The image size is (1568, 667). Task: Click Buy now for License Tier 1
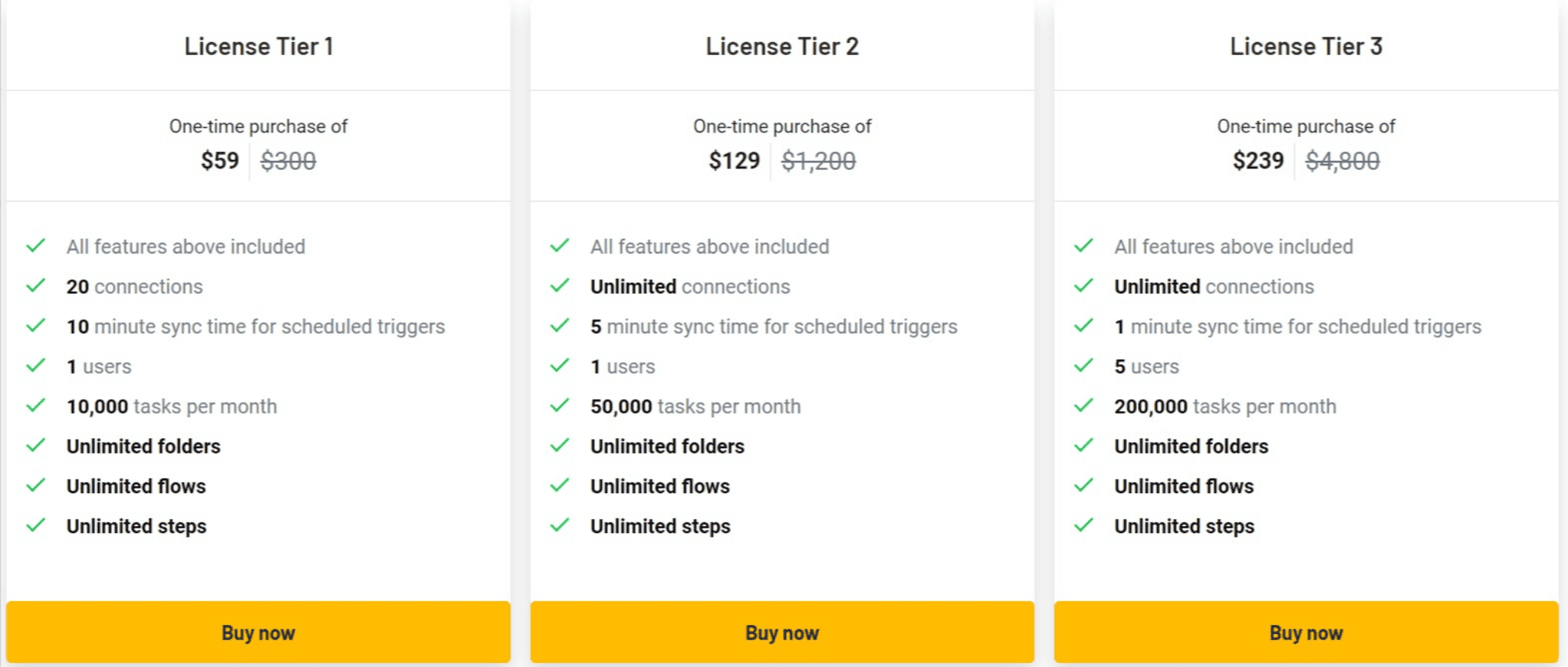click(x=258, y=632)
